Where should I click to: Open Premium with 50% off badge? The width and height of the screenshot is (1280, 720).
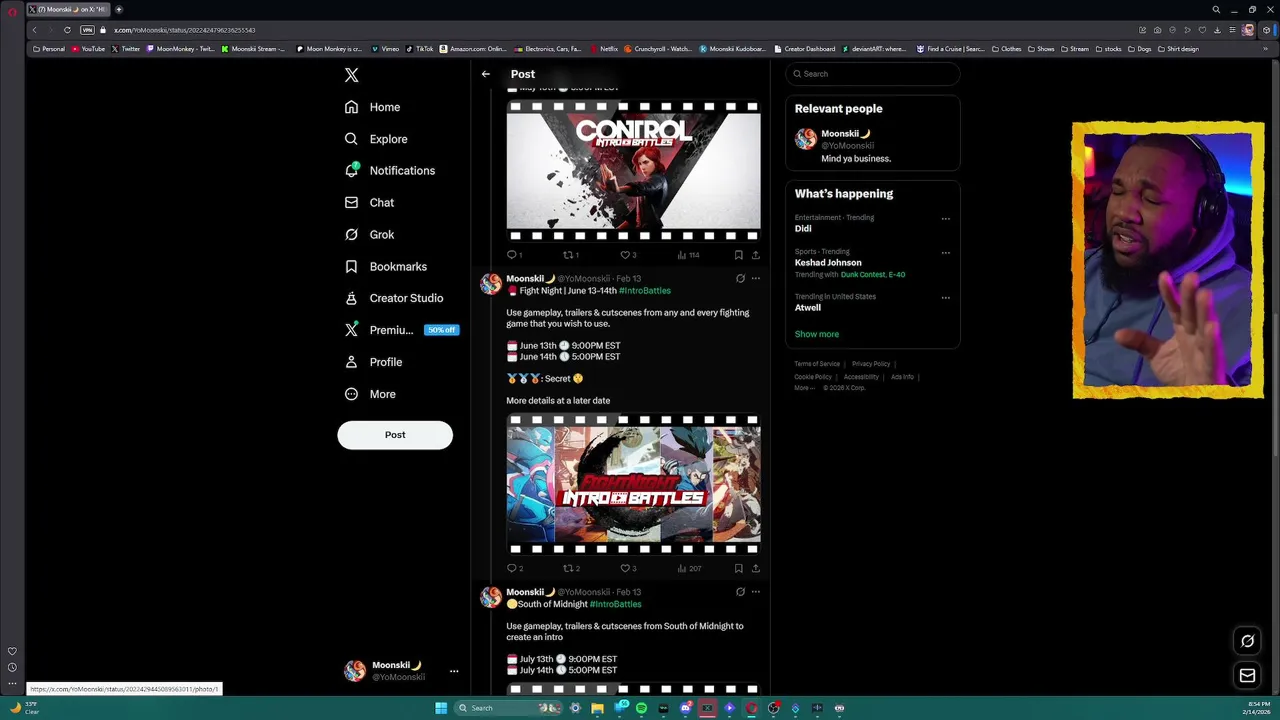[401, 330]
